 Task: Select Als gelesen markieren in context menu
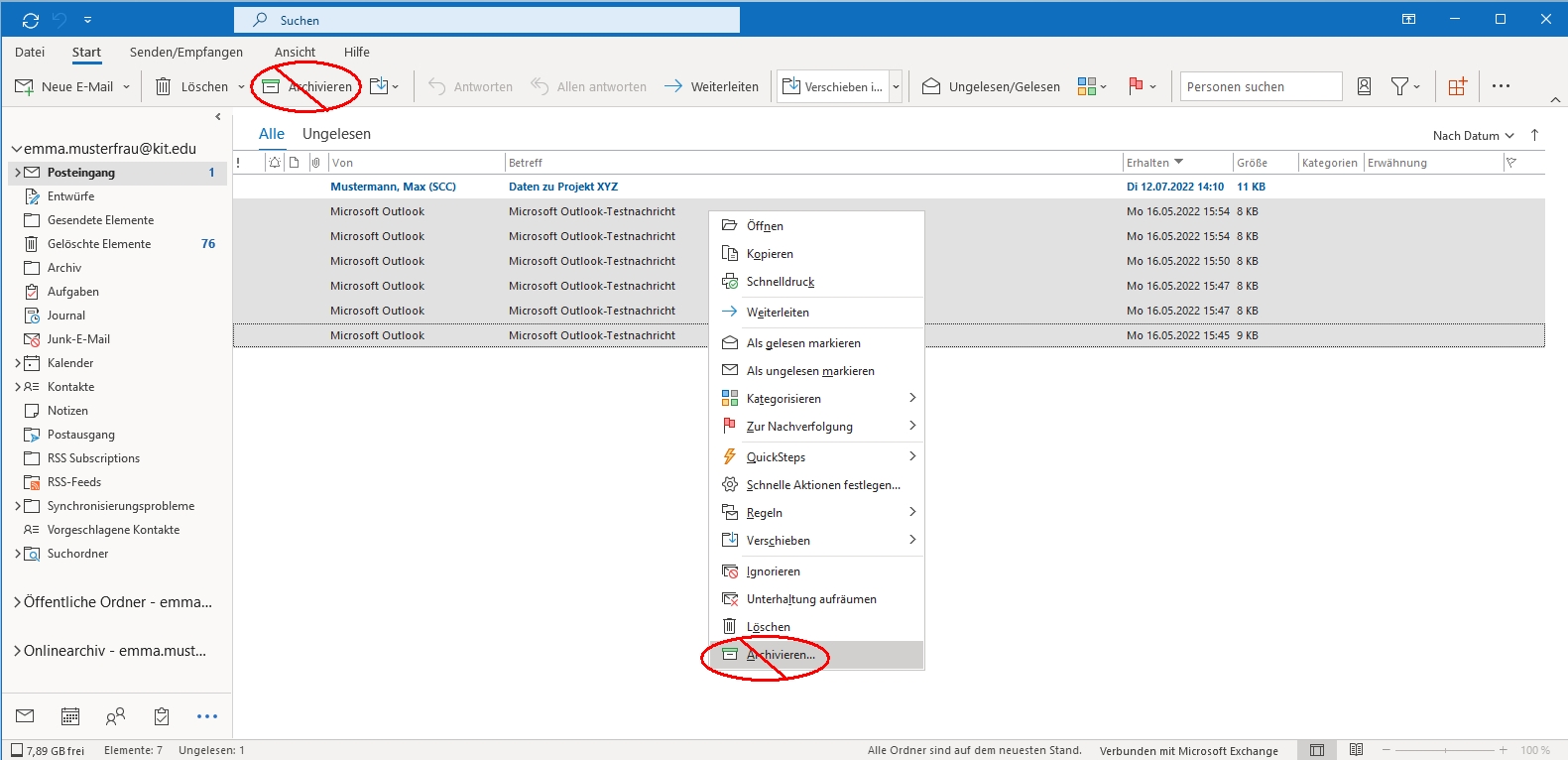pyautogui.click(x=803, y=343)
